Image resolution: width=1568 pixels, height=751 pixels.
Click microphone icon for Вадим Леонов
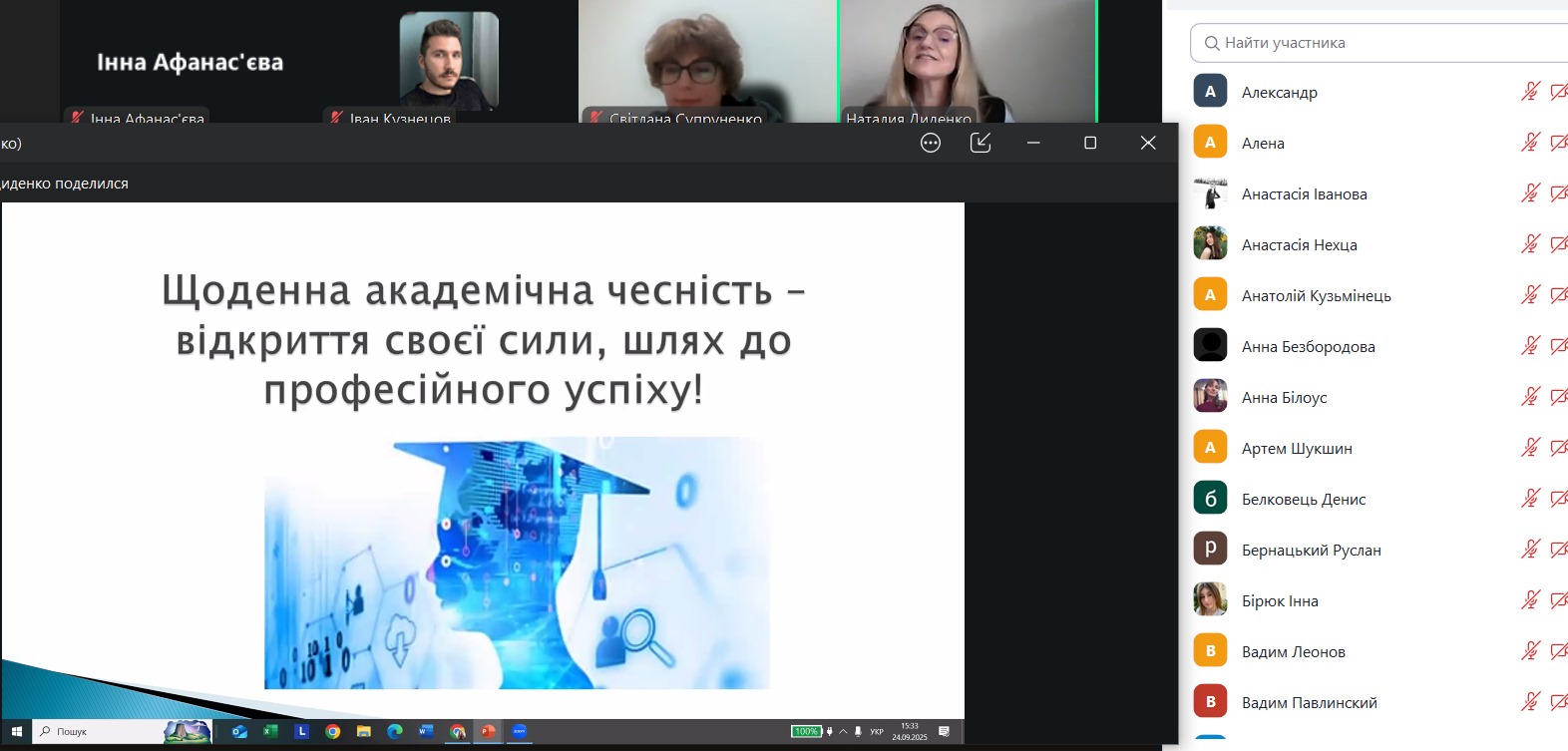1530,651
